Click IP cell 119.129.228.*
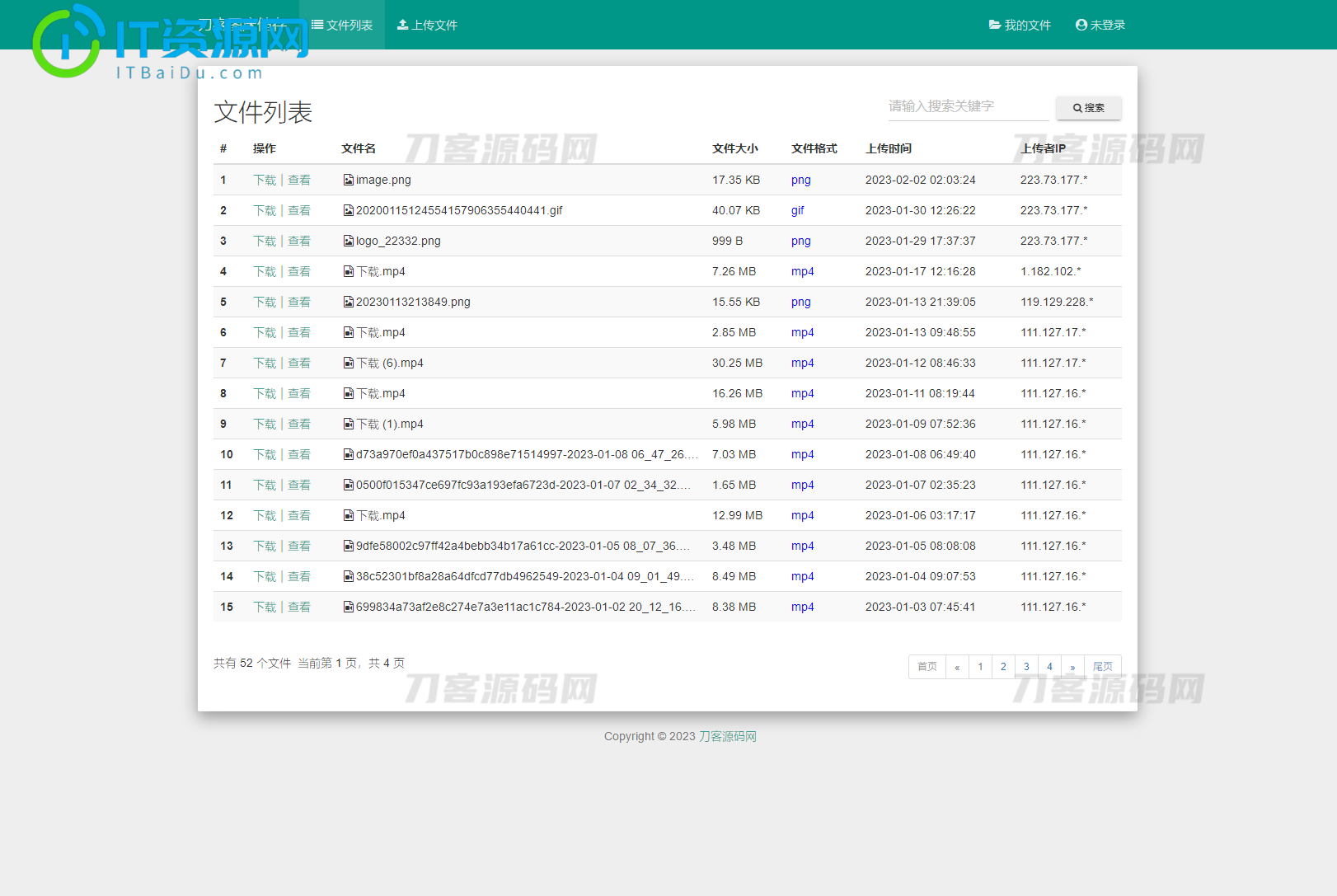The image size is (1337, 896). click(x=1057, y=302)
